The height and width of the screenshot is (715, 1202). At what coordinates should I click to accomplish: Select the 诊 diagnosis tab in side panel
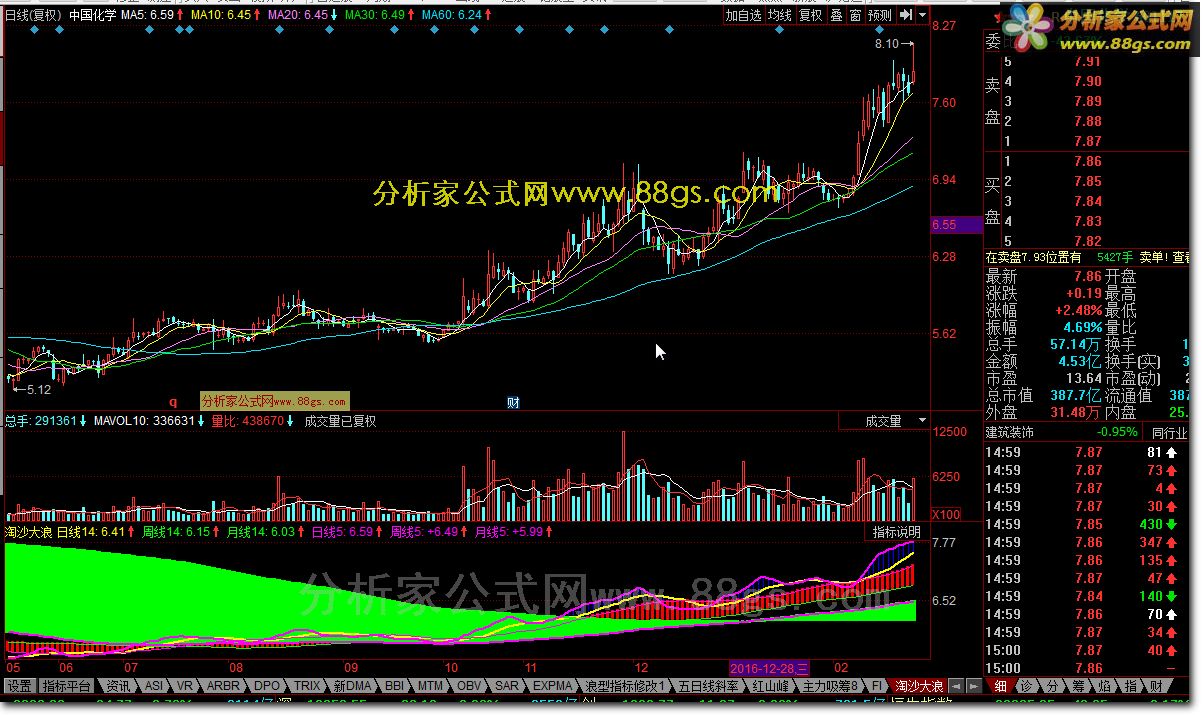point(1026,686)
